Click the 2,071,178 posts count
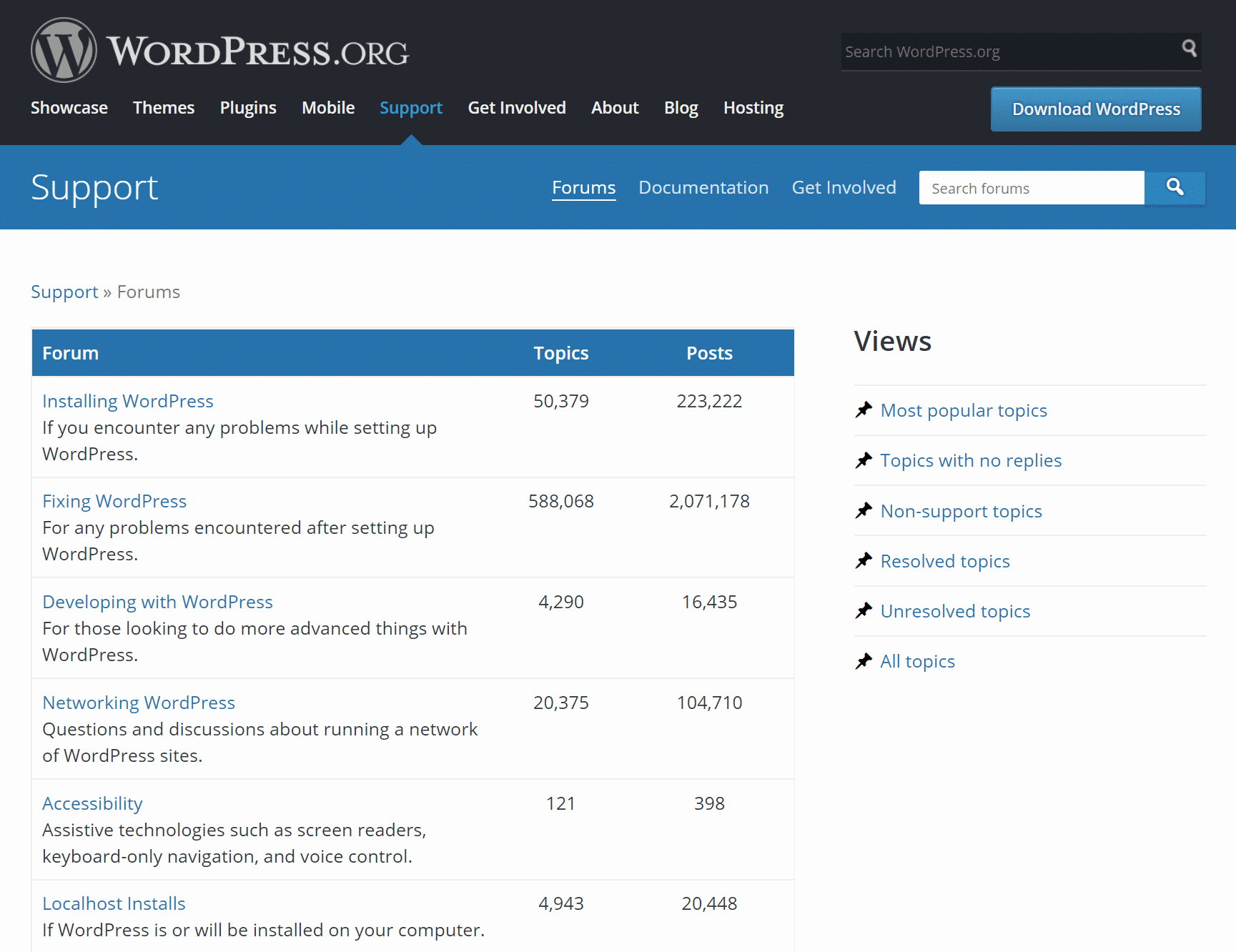The height and width of the screenshot is (952, 1236). pos(709,501)
